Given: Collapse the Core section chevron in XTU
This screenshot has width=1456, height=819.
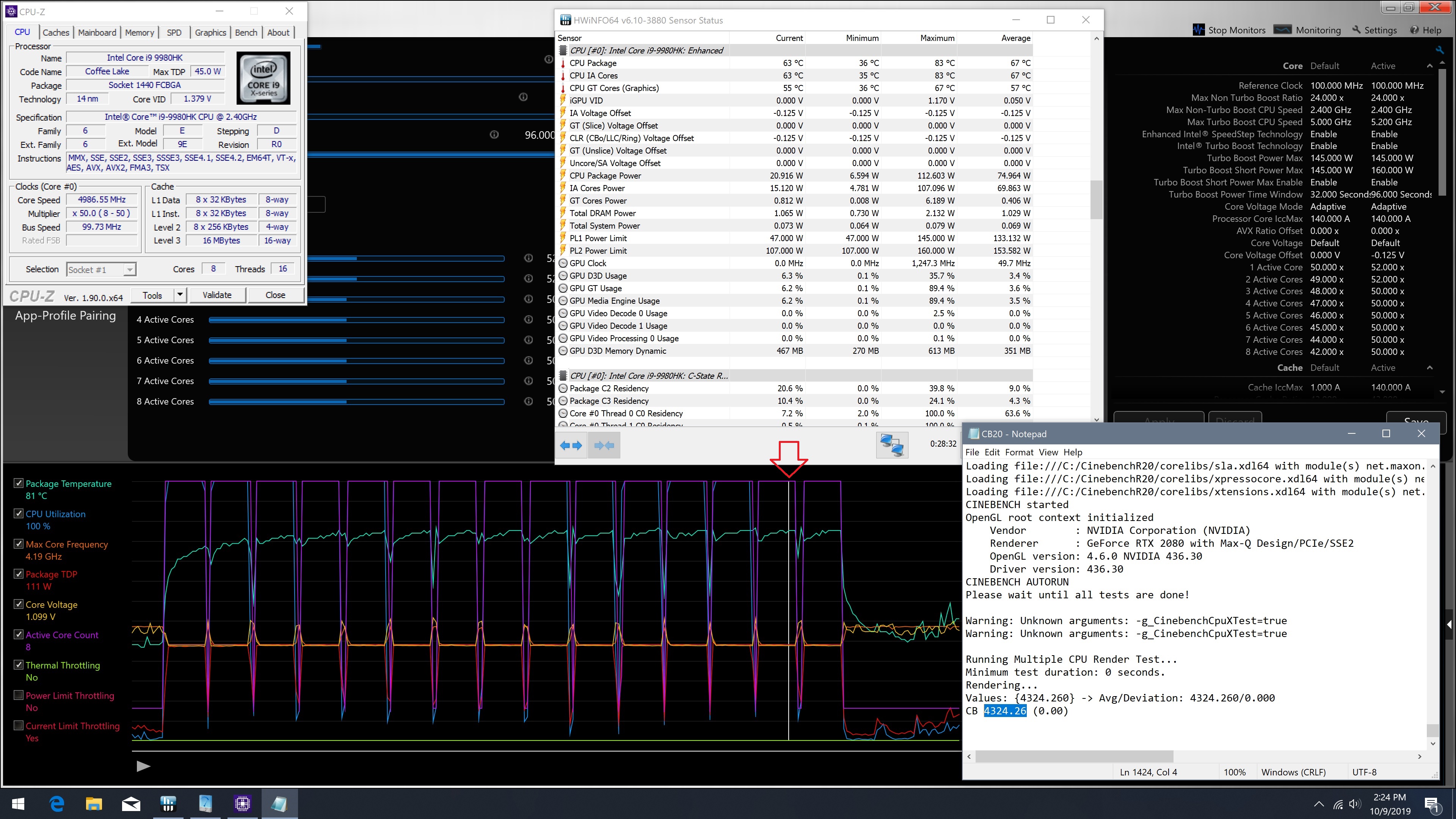Looking at the screenshot, I should (1430, 66).
